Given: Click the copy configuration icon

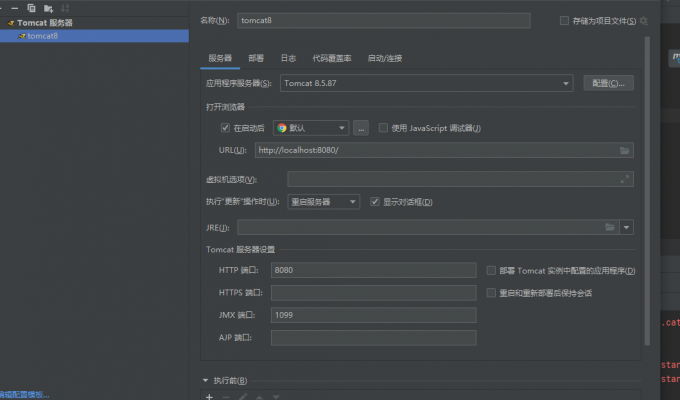Looking at the screenshot, I should point(32,7).
